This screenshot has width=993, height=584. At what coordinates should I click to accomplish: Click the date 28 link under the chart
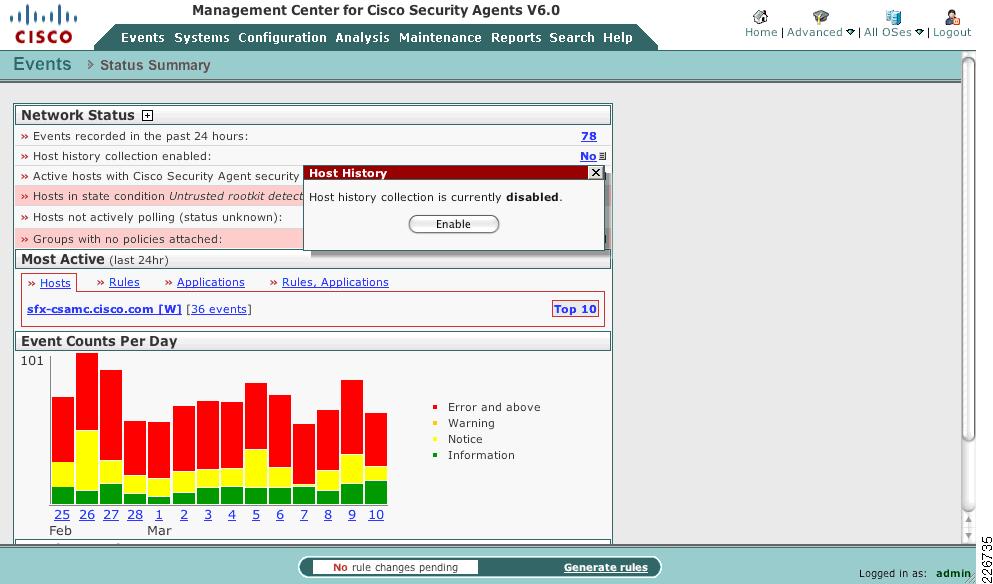135,515
